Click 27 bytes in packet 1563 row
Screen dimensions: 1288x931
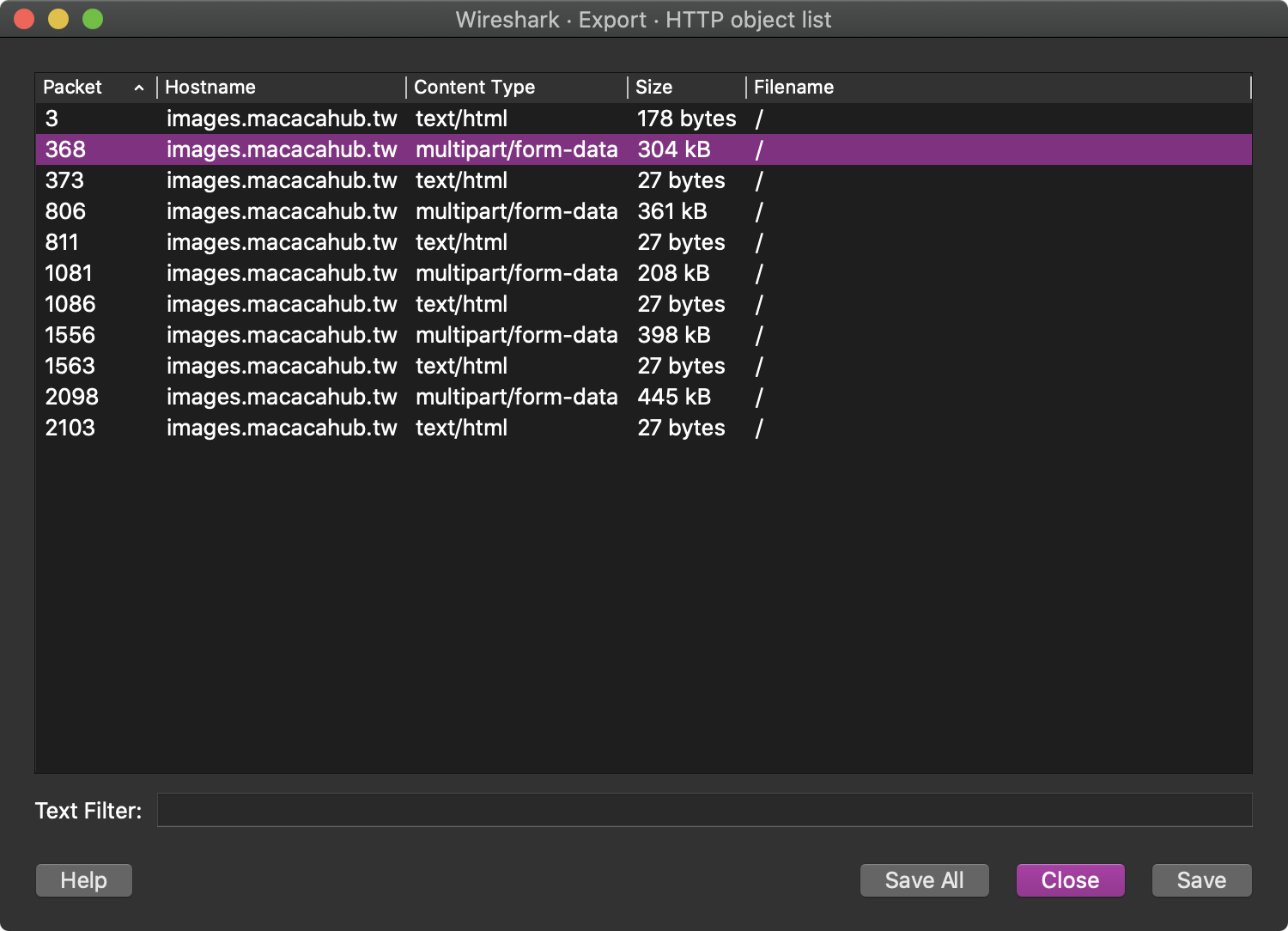[681, 366]
